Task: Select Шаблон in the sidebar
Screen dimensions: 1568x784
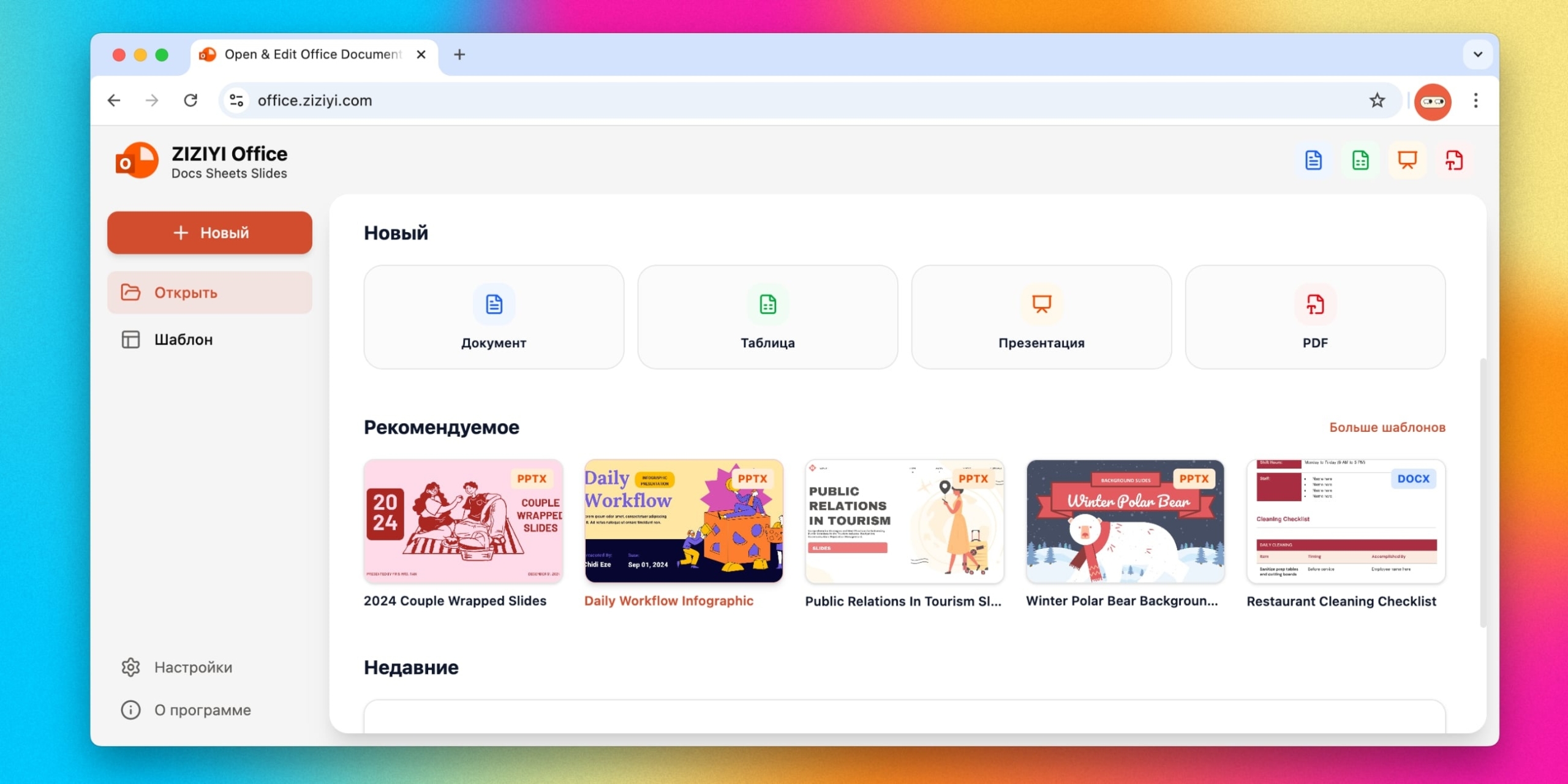Action: tap(209, 340)
